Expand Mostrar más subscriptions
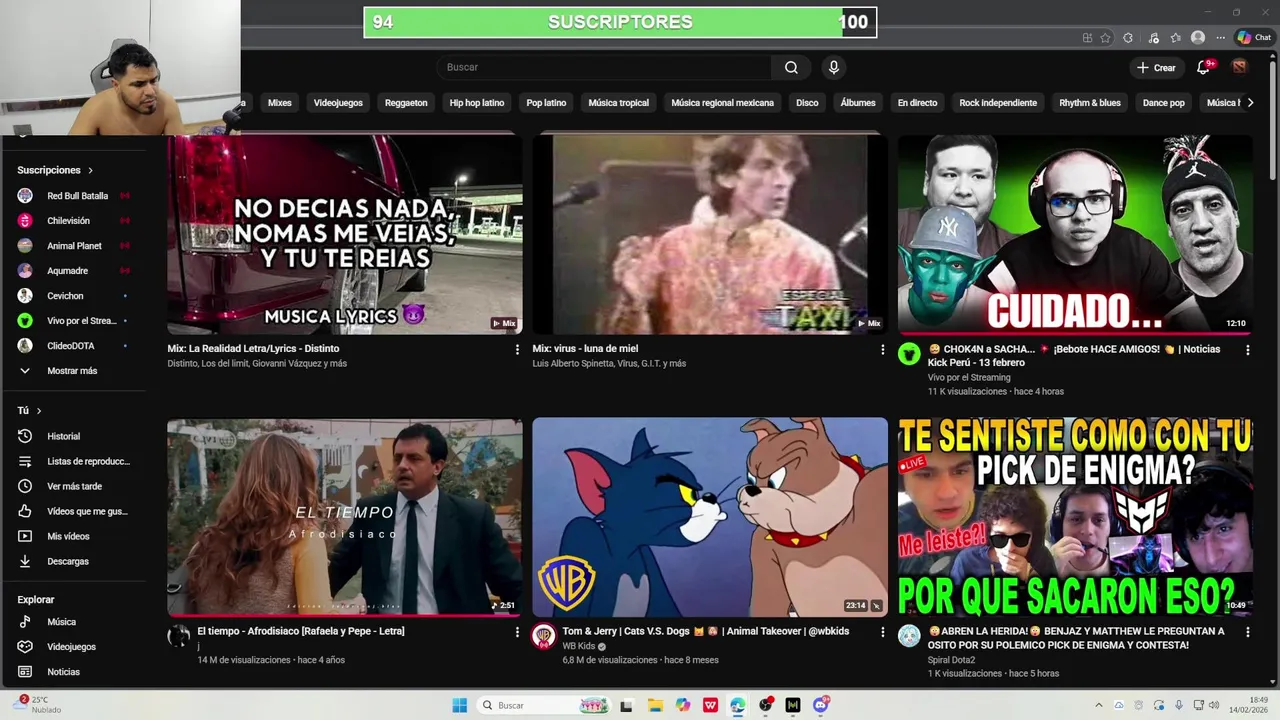 tap(73, 371)
